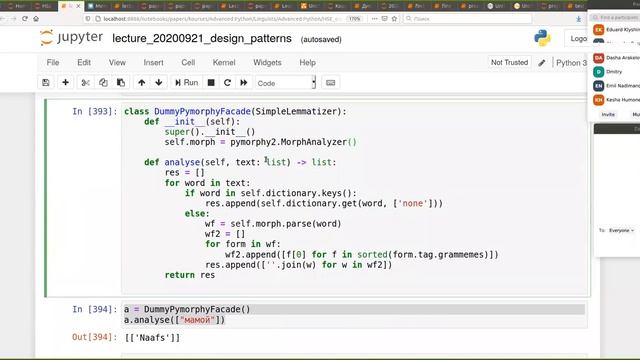
Task: Select participant Kesha in the list
Action: point(616,100)
